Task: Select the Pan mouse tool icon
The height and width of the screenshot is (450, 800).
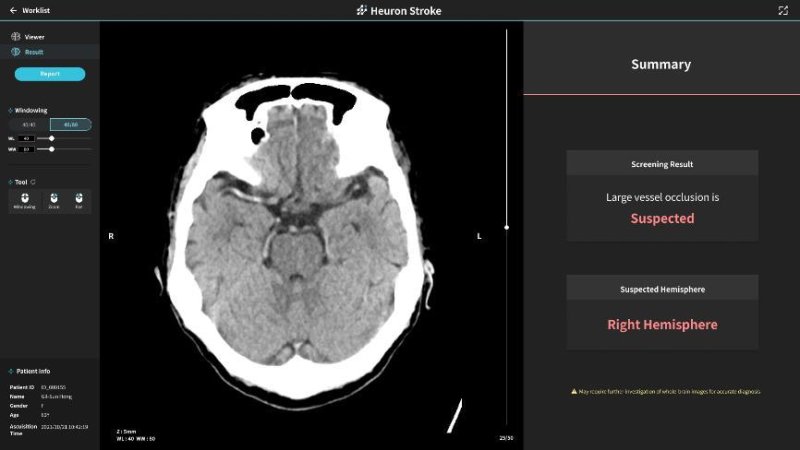Action: 78,199
